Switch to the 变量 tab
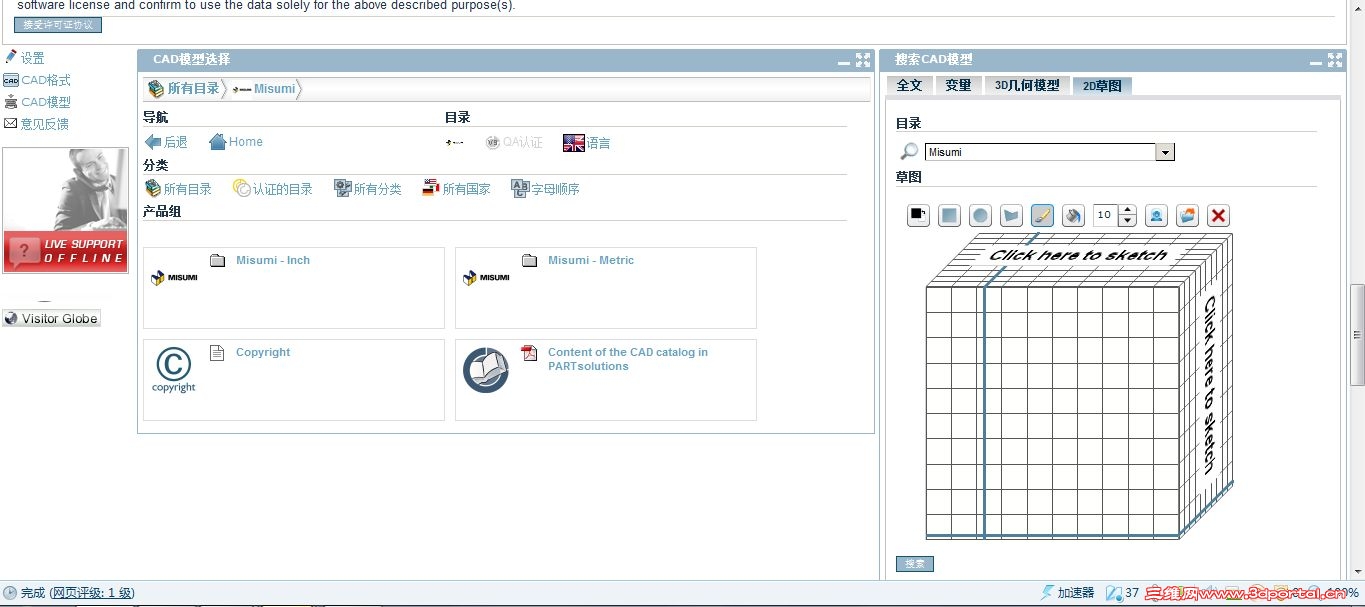The height and width of the screenshot is (607, 1365). (x=958, y=85)
